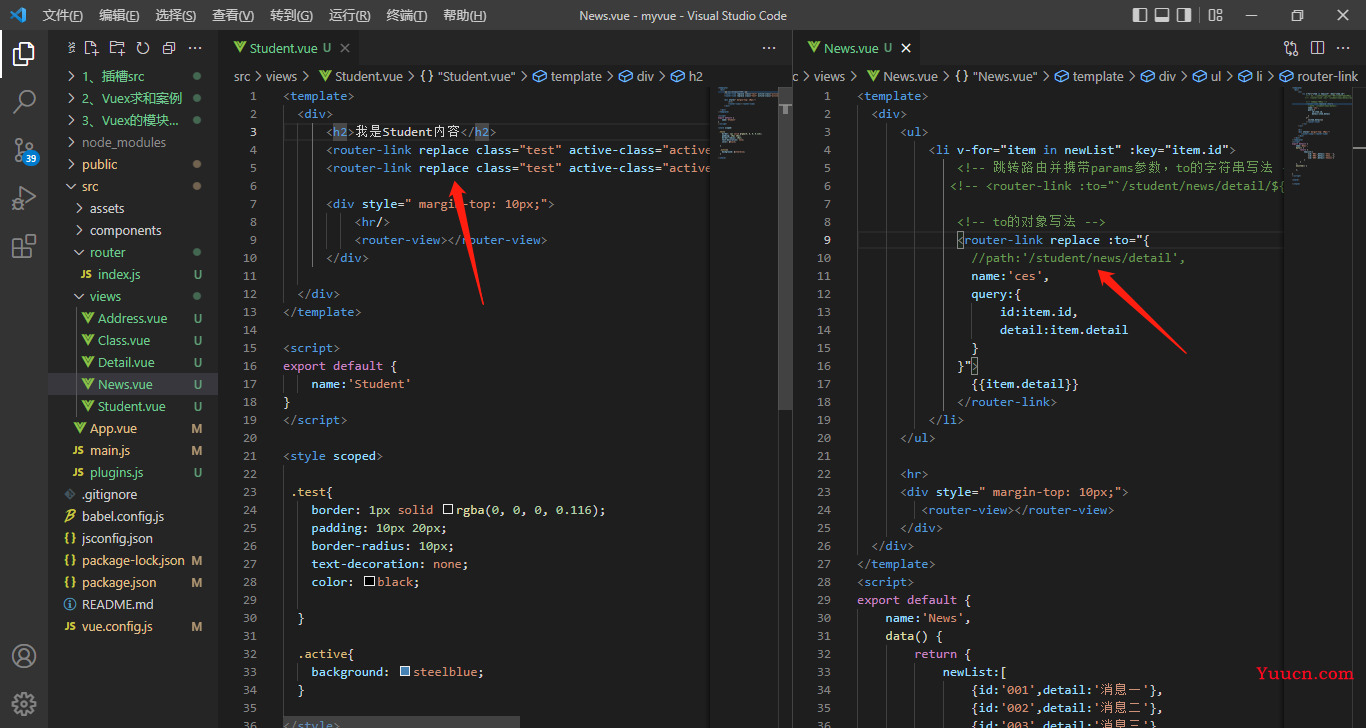Viewport: 1366px width, 728px height.
Task: Open more actions for Student.vue editor group
Action: tap(769, 48)
